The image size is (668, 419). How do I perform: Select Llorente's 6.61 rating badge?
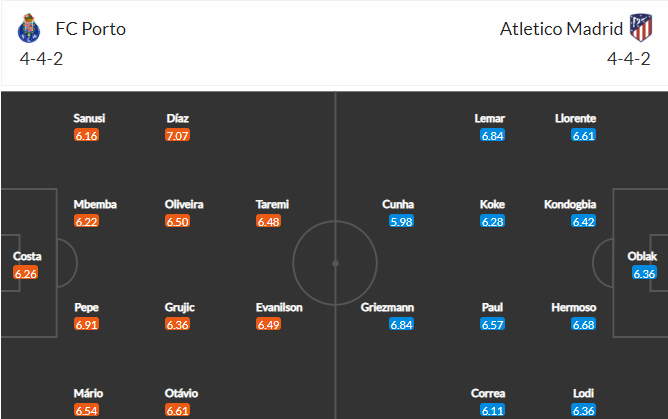[584, 135]
